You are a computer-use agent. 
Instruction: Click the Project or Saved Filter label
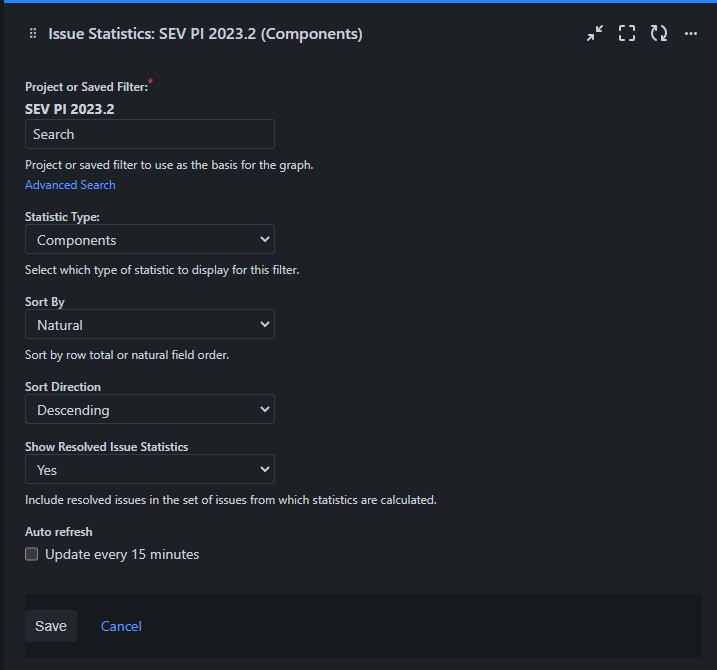click(x=86, y=87)
